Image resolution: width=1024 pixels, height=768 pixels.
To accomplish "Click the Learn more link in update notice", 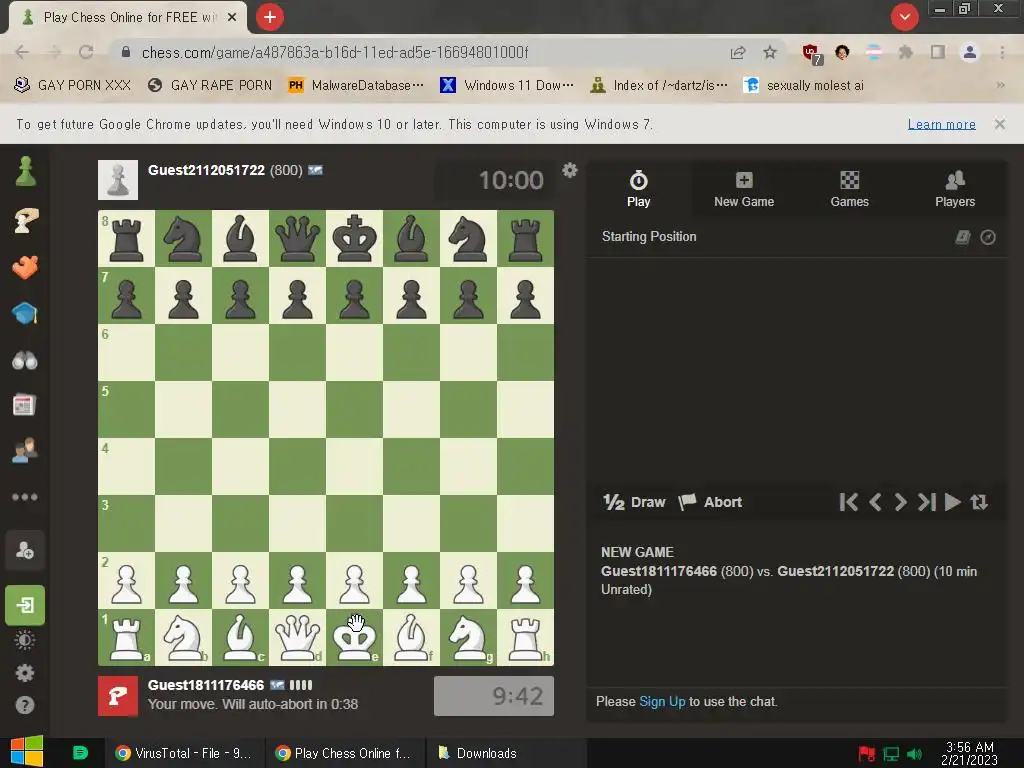I will point(942,124).
